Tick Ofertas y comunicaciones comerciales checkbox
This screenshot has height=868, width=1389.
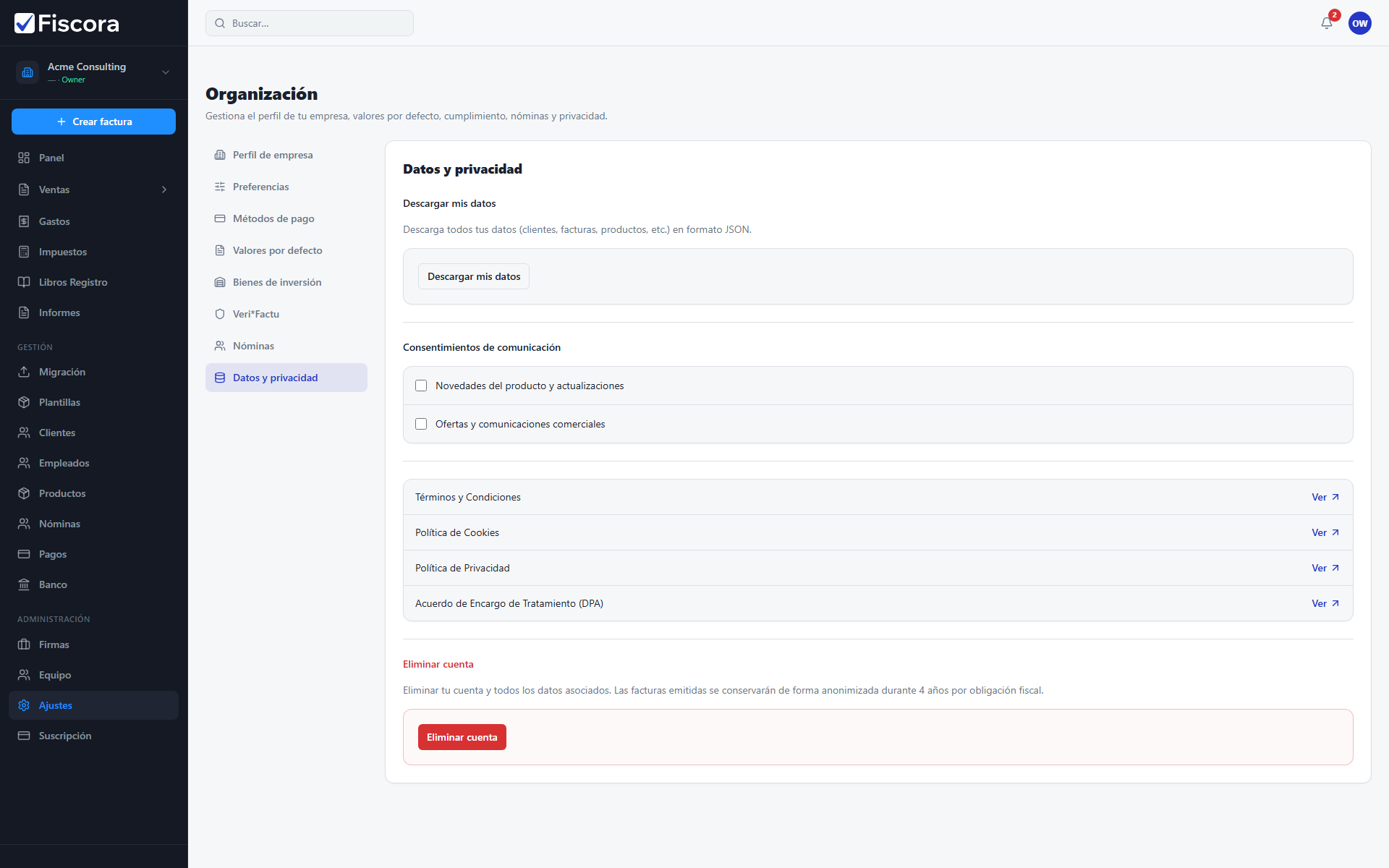pos(421,424)
